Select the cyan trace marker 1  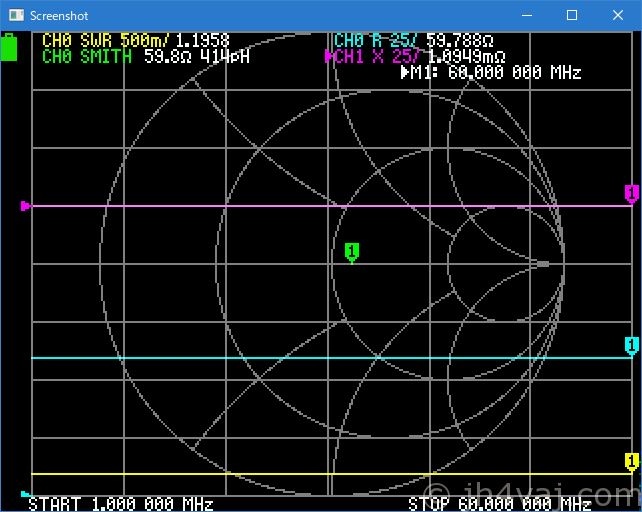point(632,346)
